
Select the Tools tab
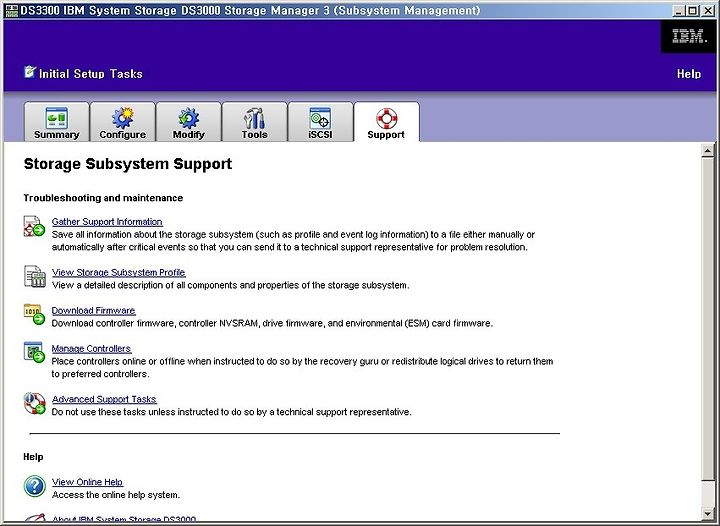pos(254,122)
